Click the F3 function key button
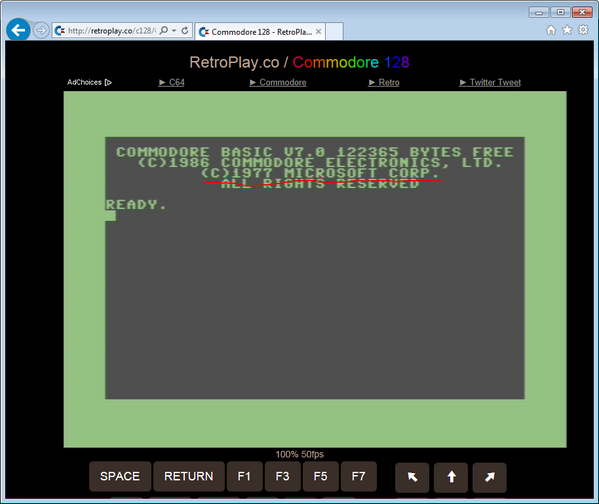 [282, 476]
